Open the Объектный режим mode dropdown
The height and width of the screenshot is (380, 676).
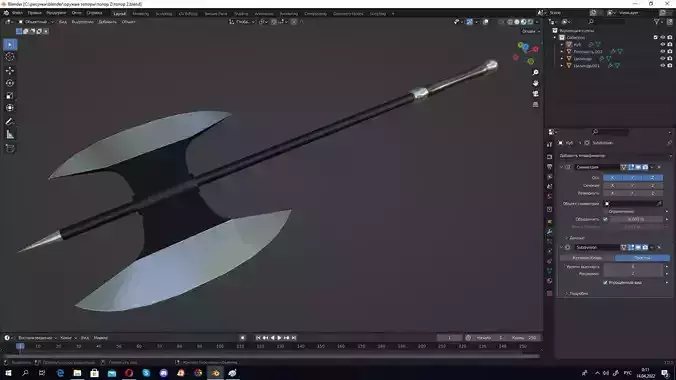(x=36, y=22)
